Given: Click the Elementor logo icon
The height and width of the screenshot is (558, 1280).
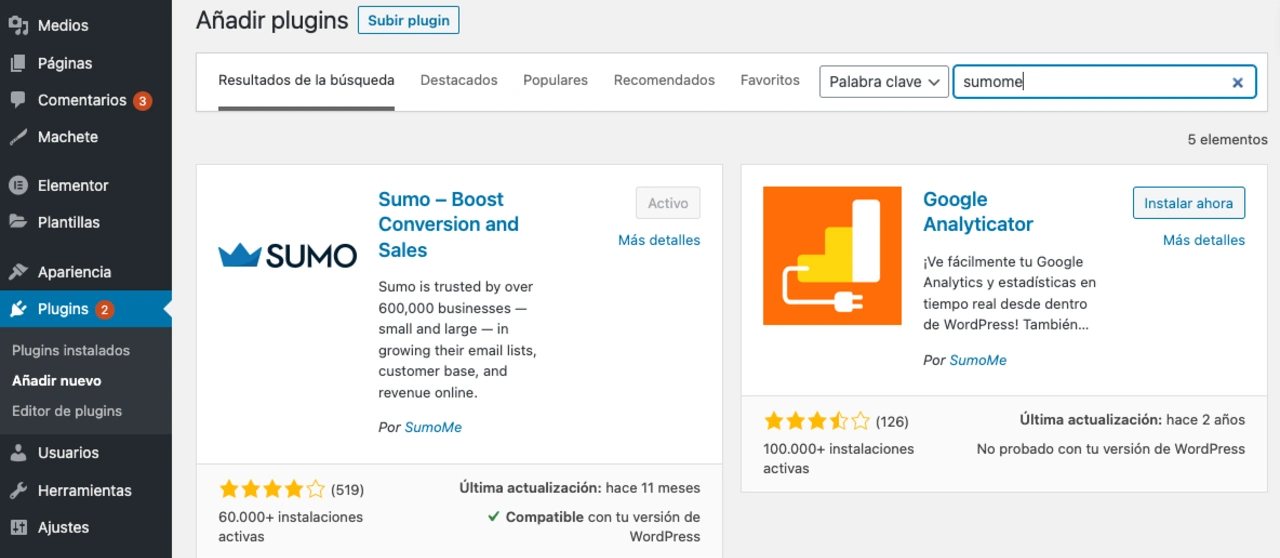Looking at the screenshot, I should tap(18, 185).
